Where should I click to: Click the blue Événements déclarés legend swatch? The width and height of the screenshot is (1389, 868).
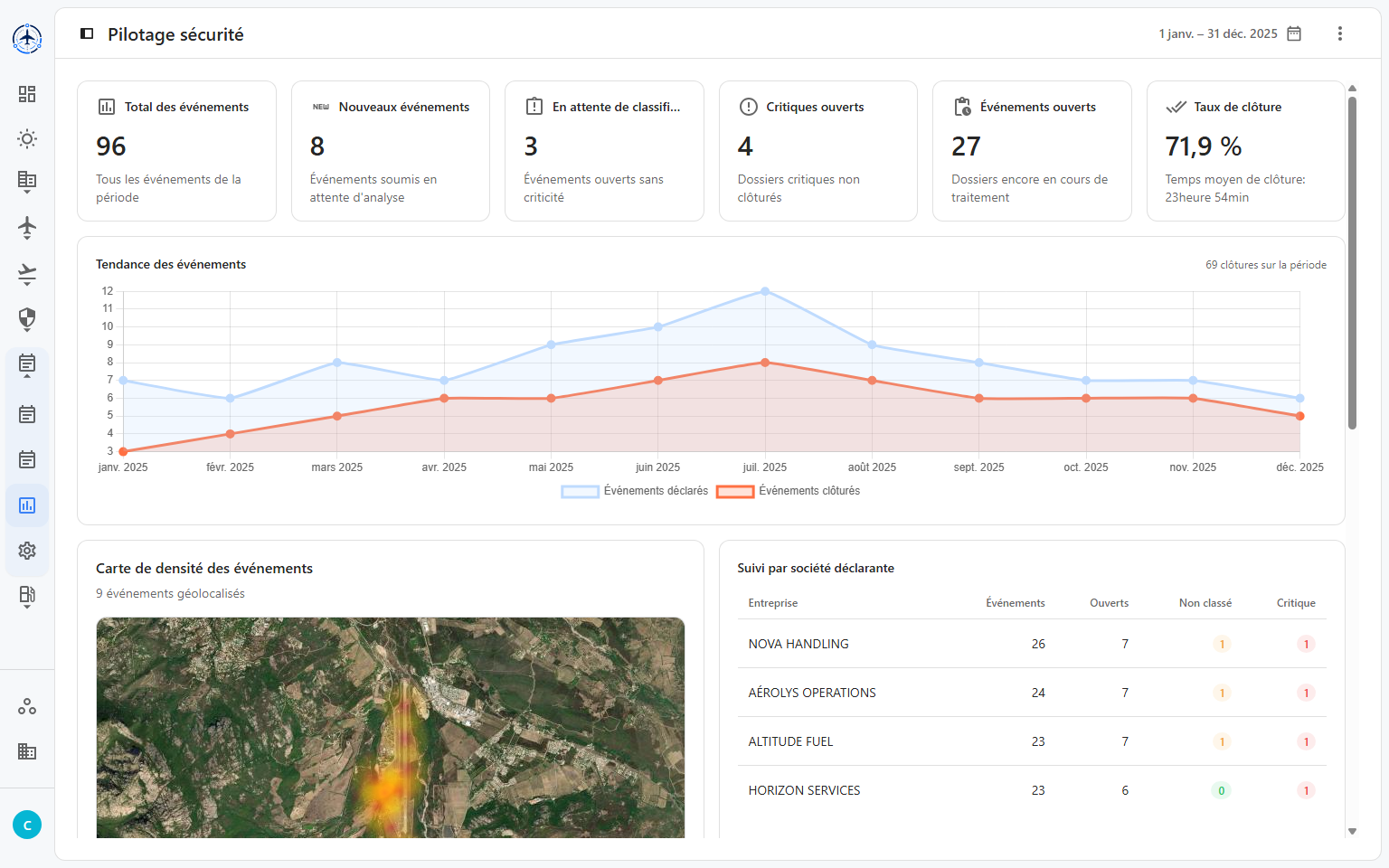pos(580,492)
